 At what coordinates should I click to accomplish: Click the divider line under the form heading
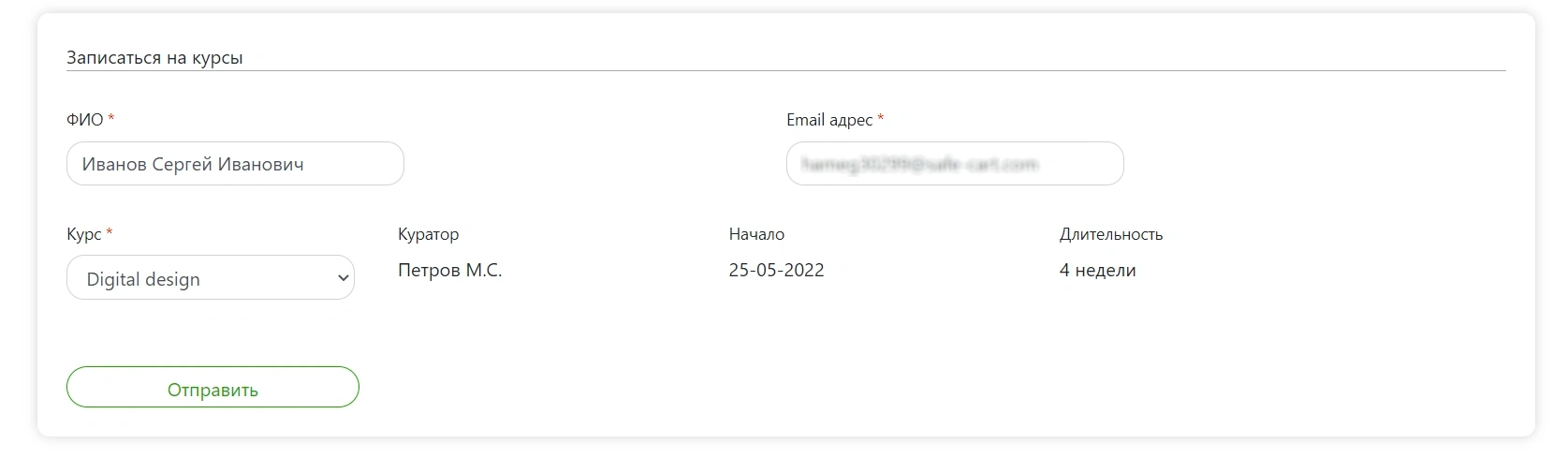tap(786, 70)
